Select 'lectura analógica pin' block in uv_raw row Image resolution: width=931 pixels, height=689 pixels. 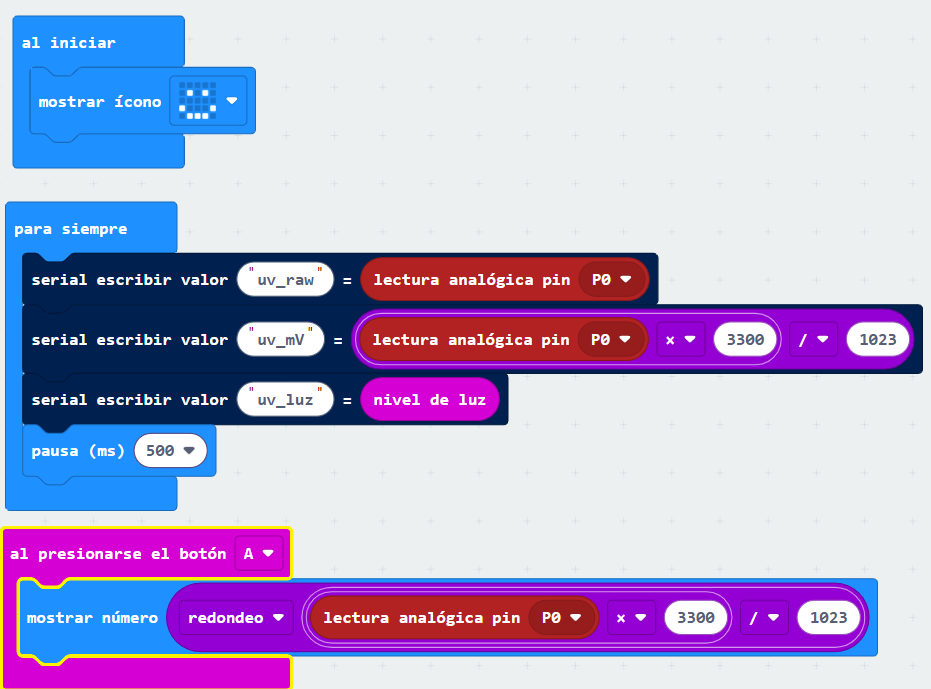[471, 280]
